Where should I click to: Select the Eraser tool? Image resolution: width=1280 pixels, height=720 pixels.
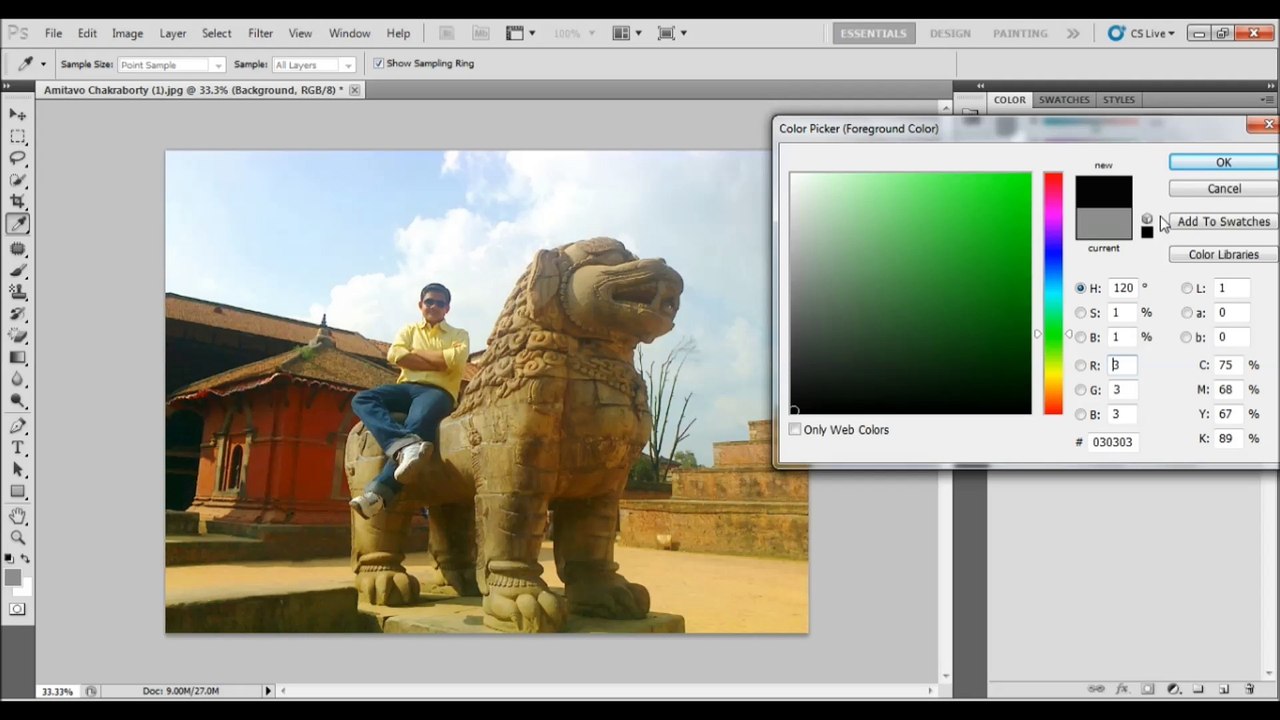pos(18,336)
